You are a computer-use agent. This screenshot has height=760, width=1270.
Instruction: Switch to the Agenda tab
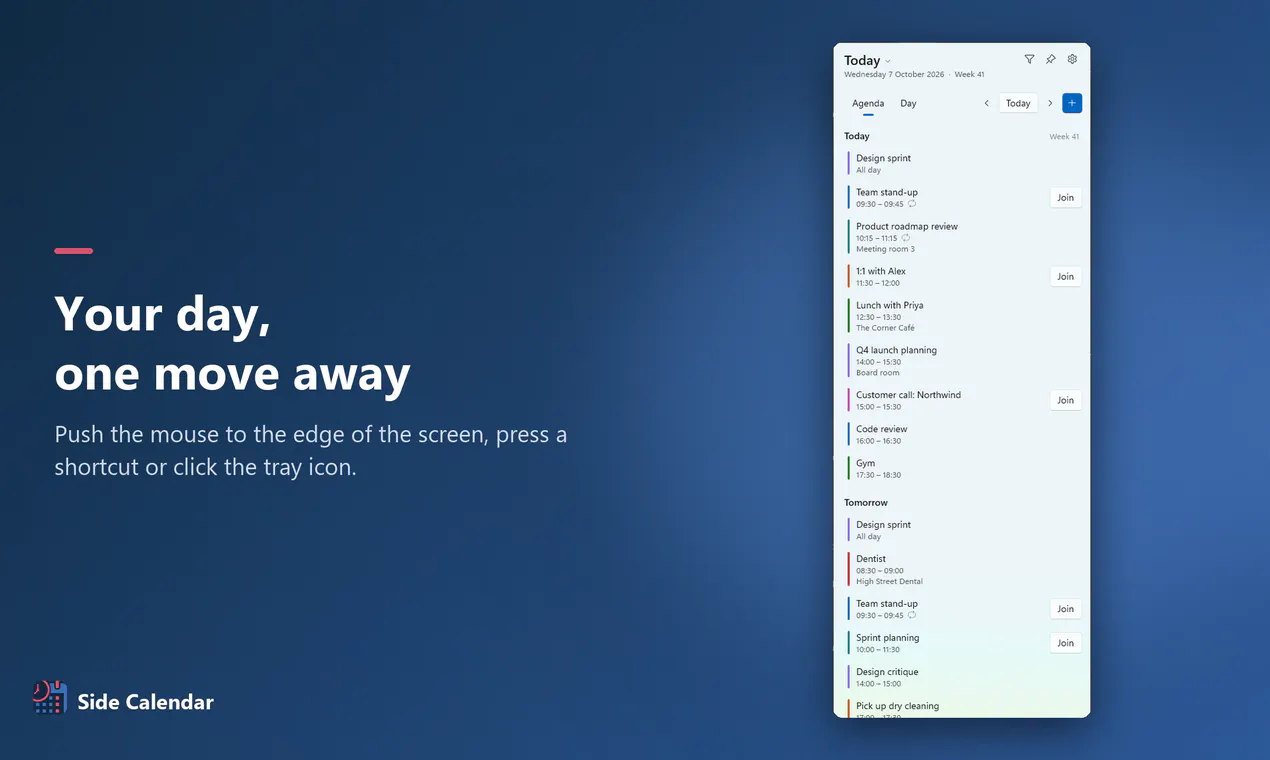click(868, 103)
